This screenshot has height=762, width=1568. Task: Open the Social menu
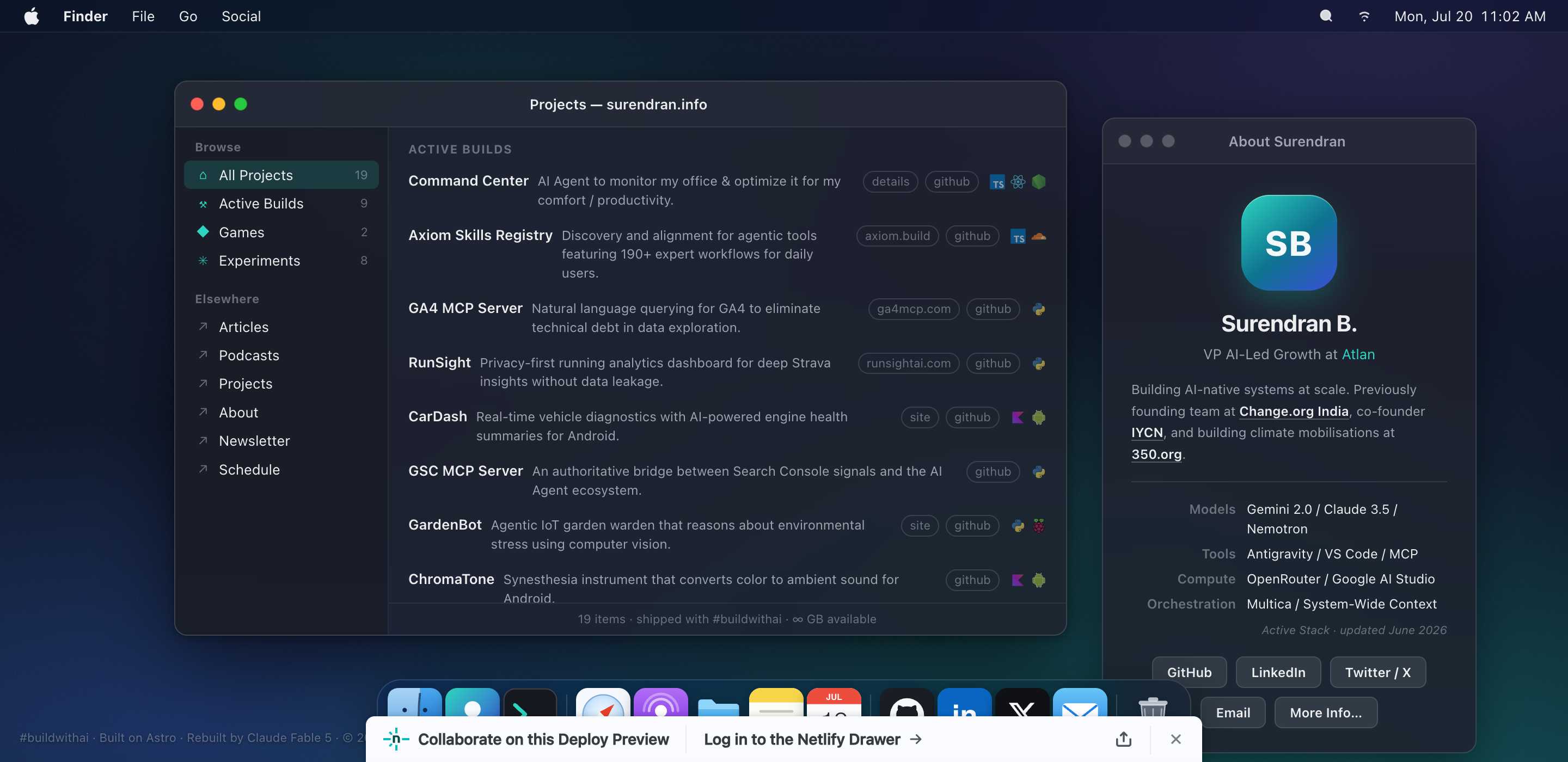point(241,16)
